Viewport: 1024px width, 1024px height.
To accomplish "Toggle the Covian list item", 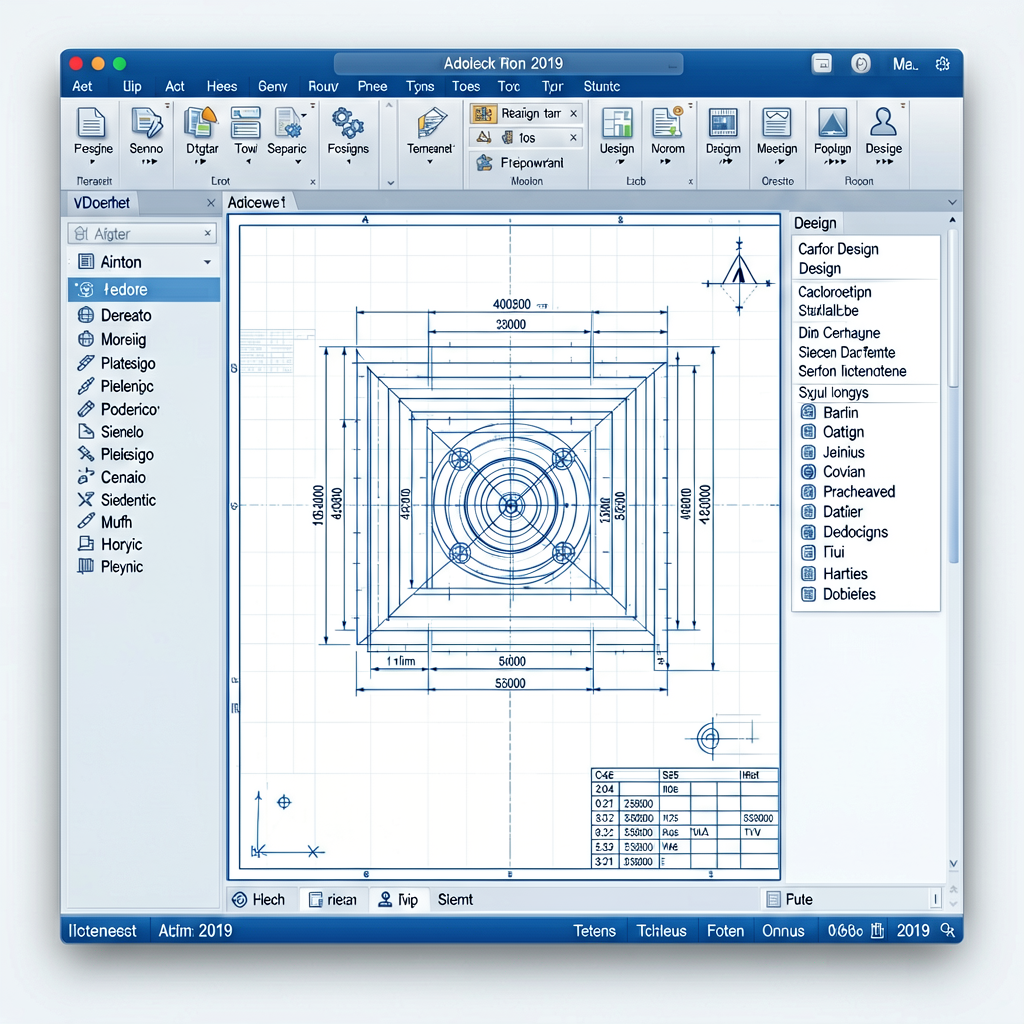I will coord(808,472).
